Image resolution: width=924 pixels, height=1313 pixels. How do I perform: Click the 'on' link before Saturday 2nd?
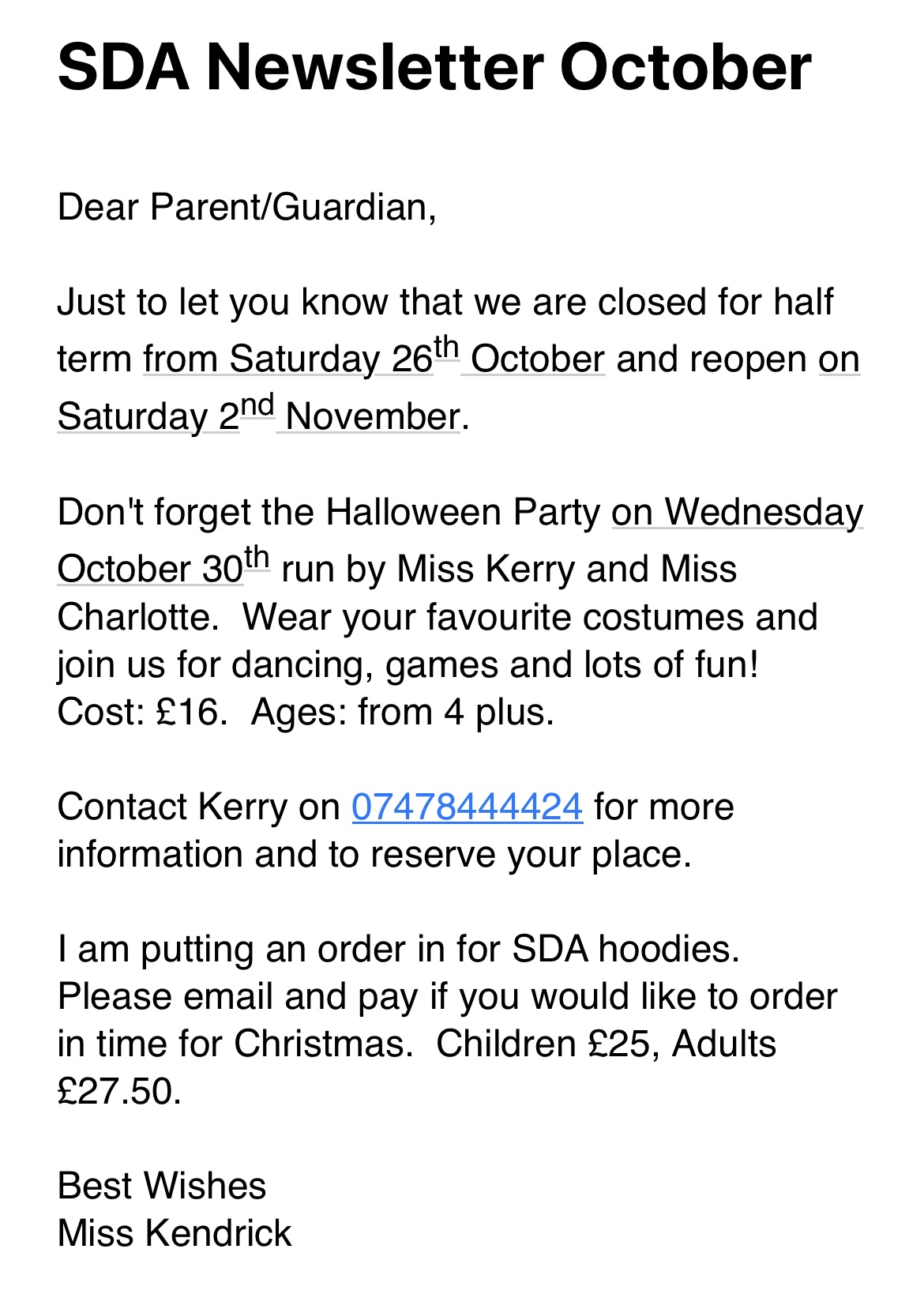click(839, 359)
